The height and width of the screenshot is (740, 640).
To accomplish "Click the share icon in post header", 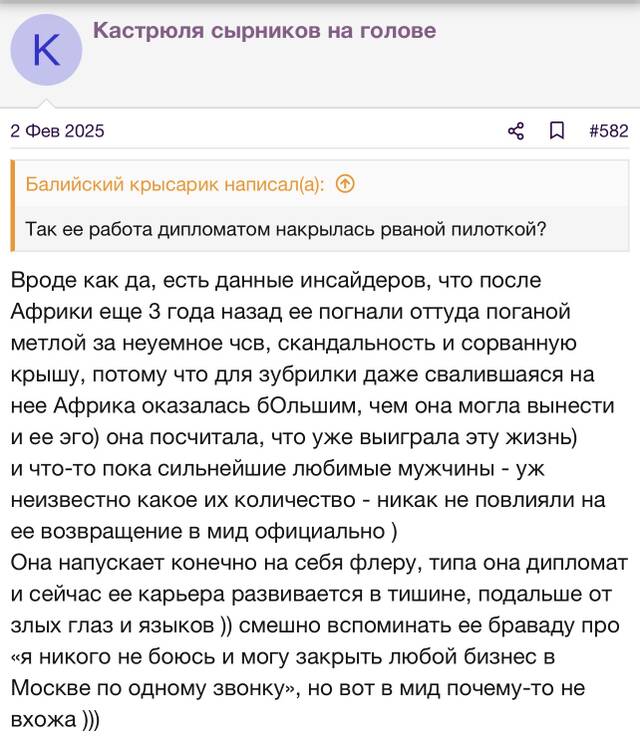I will 516,131.
